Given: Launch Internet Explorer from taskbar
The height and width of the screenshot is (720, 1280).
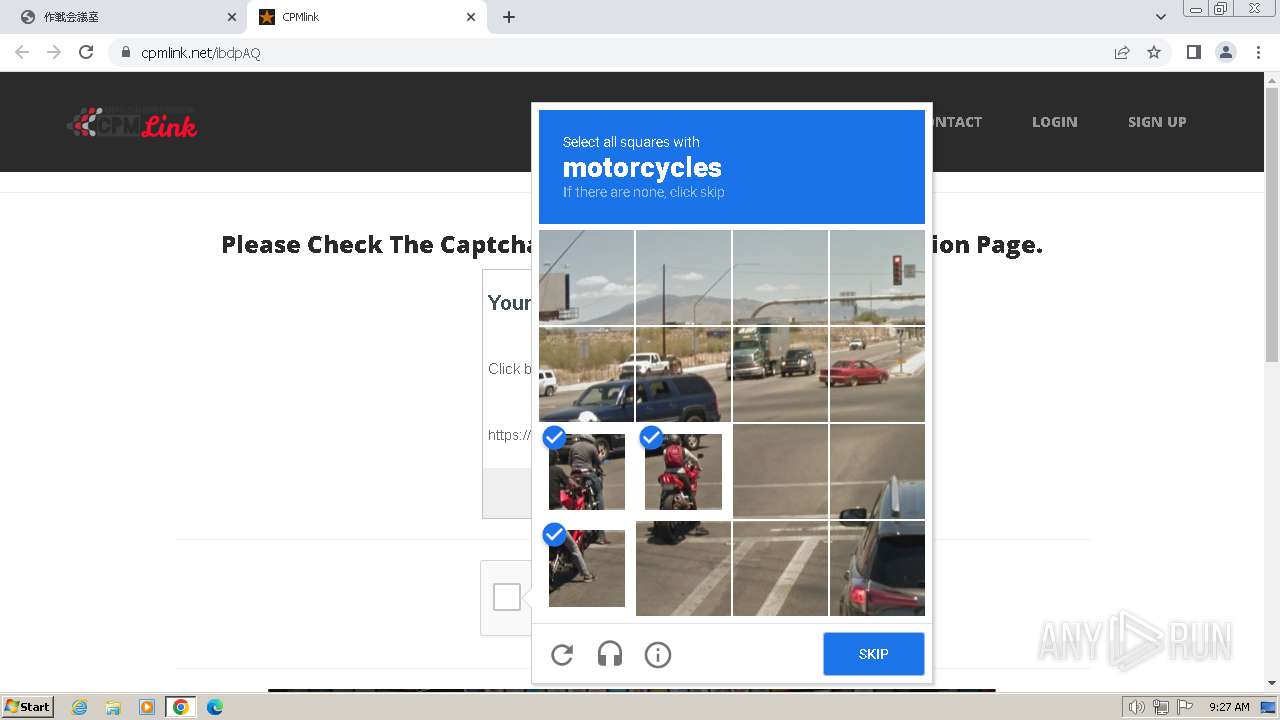Looking at the screenshot, I should point(80,707).
